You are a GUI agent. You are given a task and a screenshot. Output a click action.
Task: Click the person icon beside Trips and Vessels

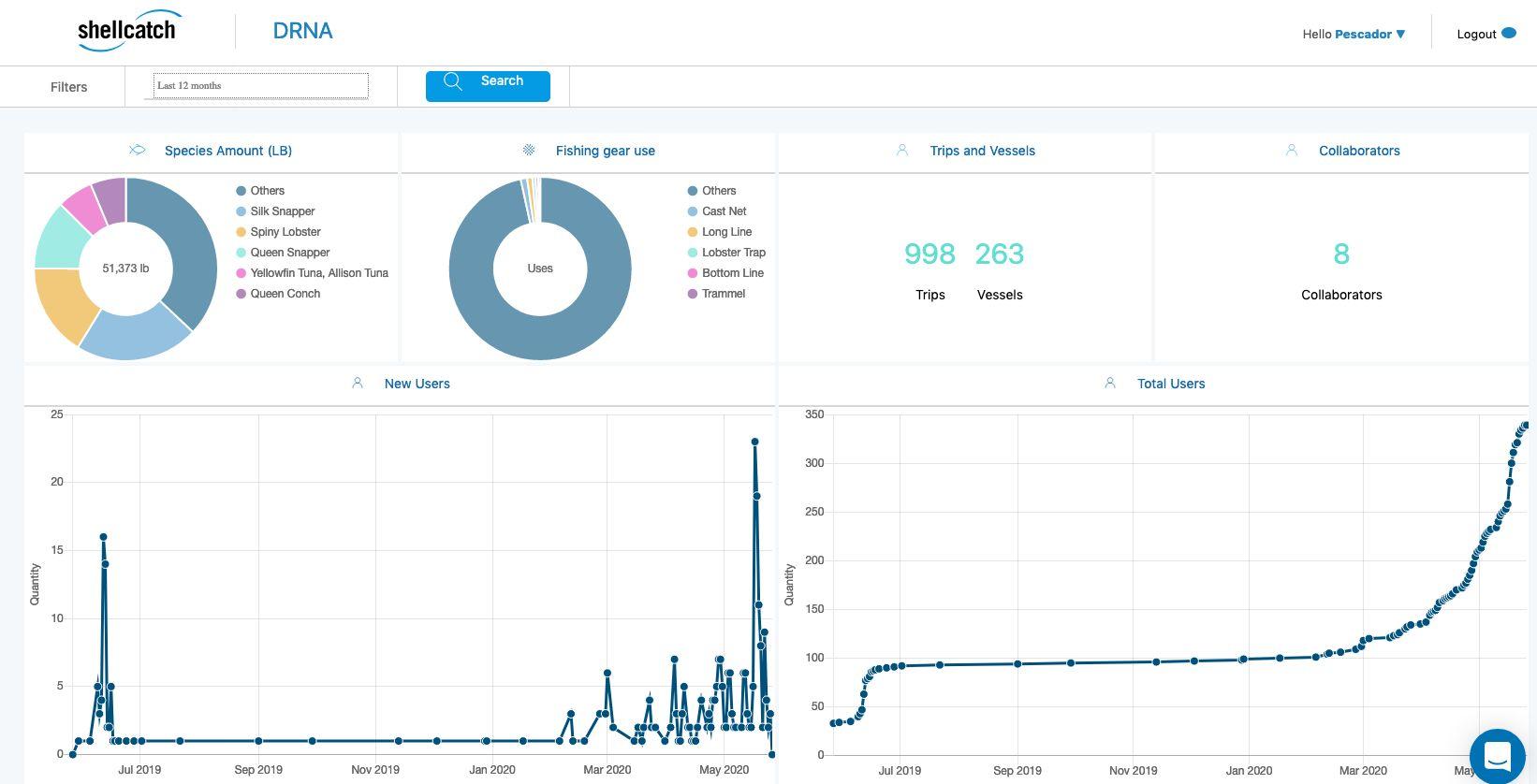902,150
